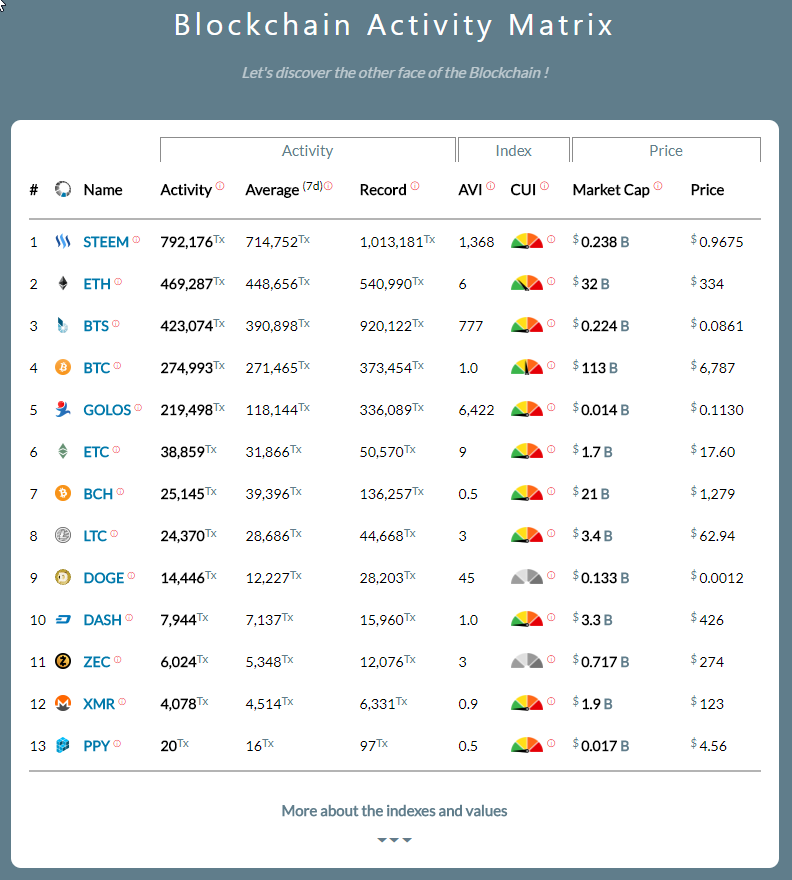This screenshot has width=792, height=880.
Task: Open the BTS coin link
Action: pyautogui.click(x=96, y=326)
